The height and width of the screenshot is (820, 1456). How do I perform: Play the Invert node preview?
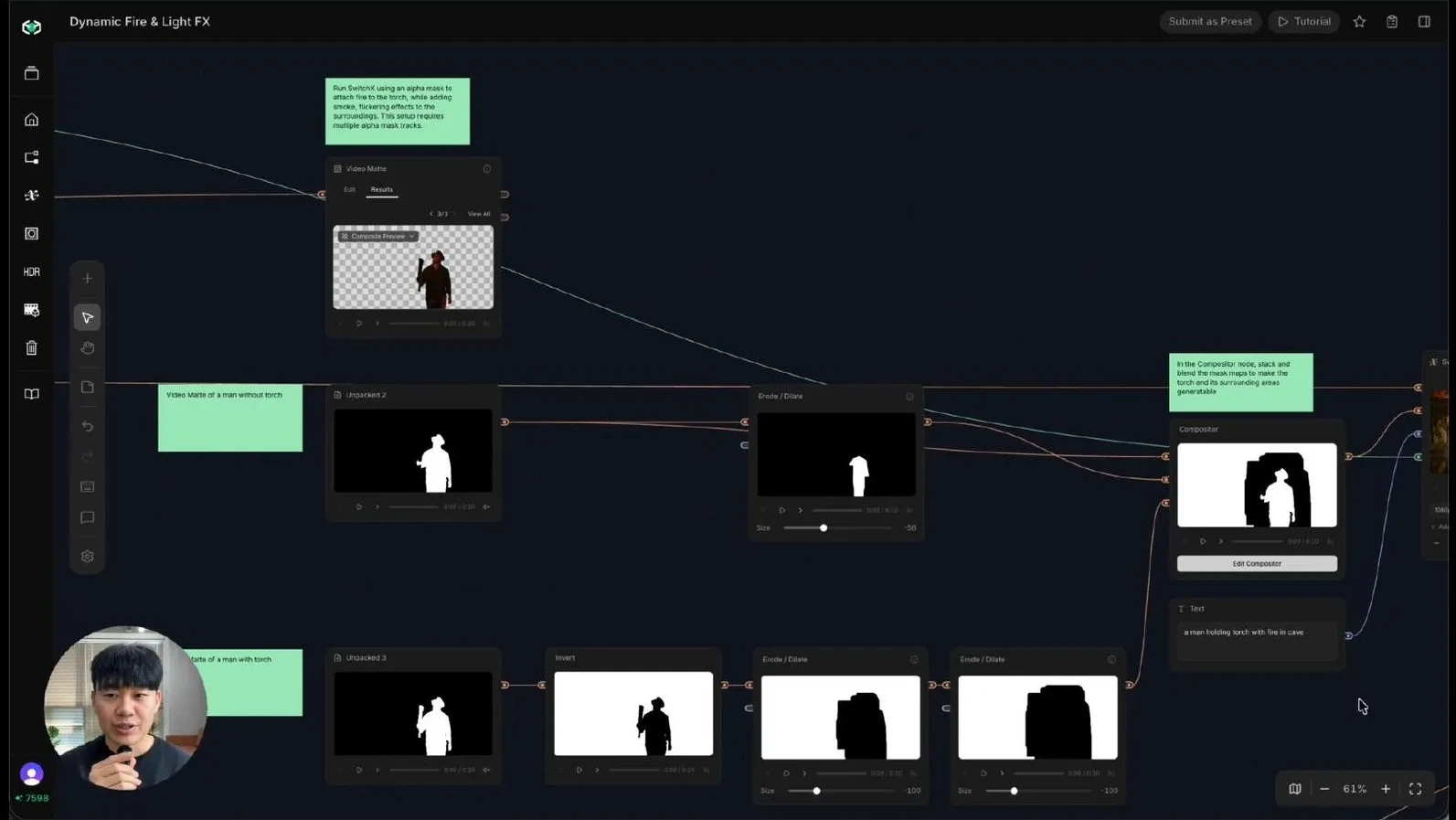(x=579, y=771)
